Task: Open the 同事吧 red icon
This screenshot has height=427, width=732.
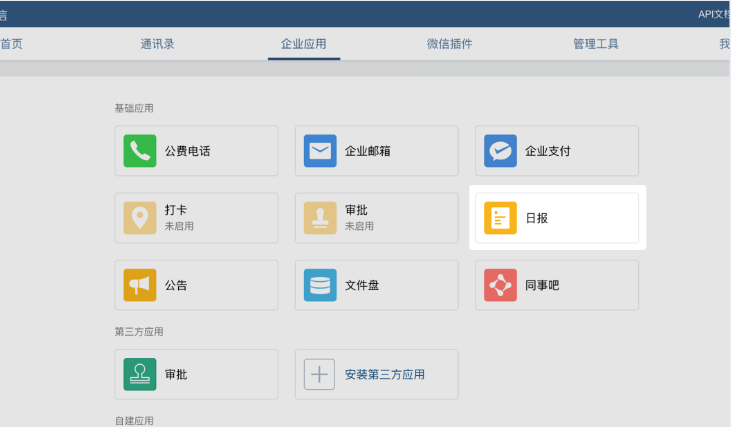Action: click(x=500, y=285)
